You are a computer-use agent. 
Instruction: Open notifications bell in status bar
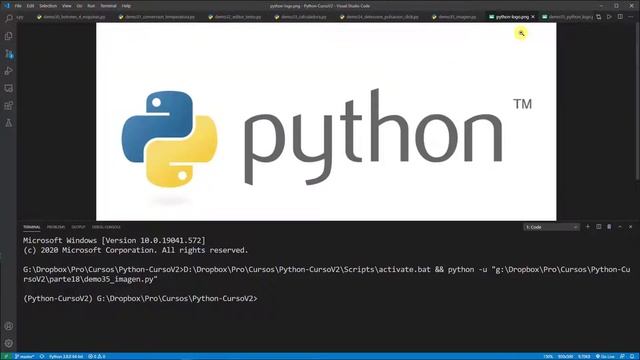point(632,356)
